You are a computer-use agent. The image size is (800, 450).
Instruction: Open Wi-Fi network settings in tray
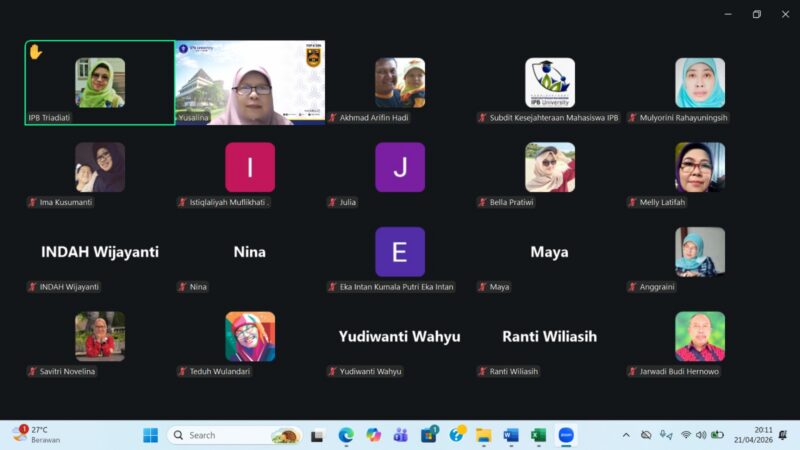(x=686, y=435)
